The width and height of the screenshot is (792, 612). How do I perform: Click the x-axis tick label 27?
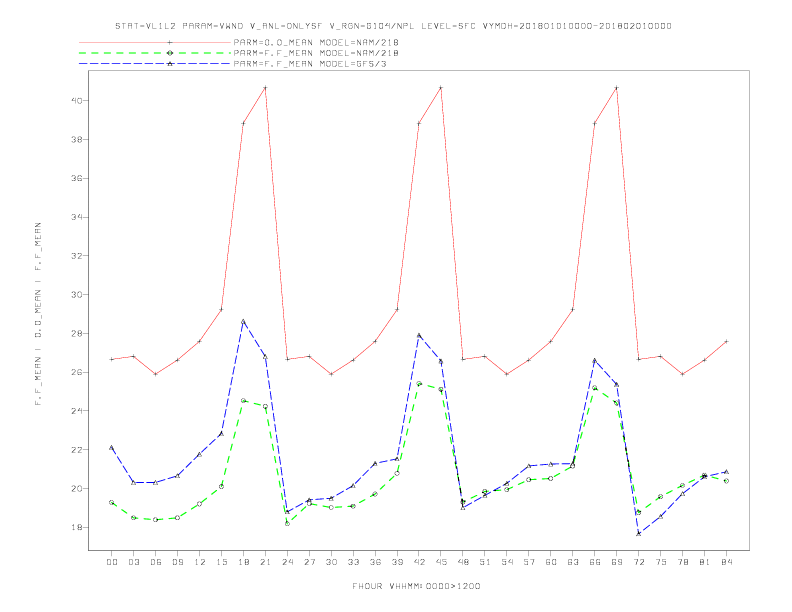[309, 562]
